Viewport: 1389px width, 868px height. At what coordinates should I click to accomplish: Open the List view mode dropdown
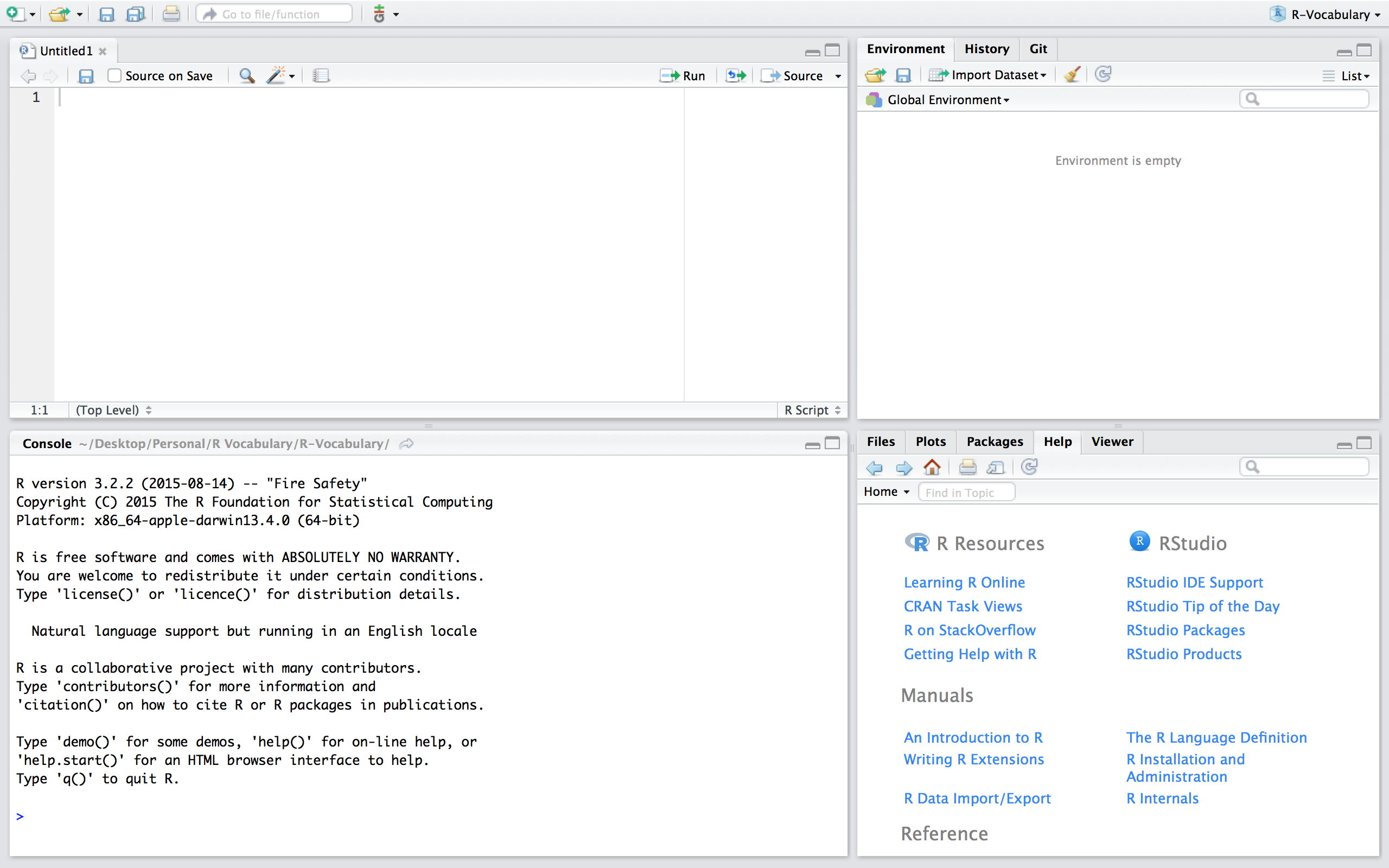(1347, 76)
